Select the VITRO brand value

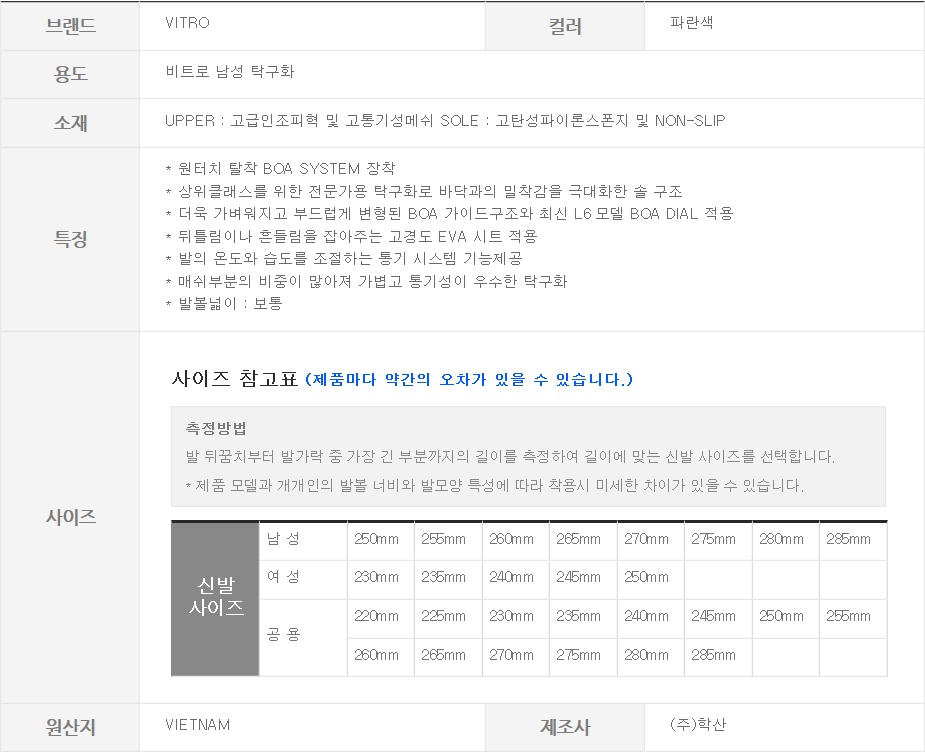[x=188, y=23]
